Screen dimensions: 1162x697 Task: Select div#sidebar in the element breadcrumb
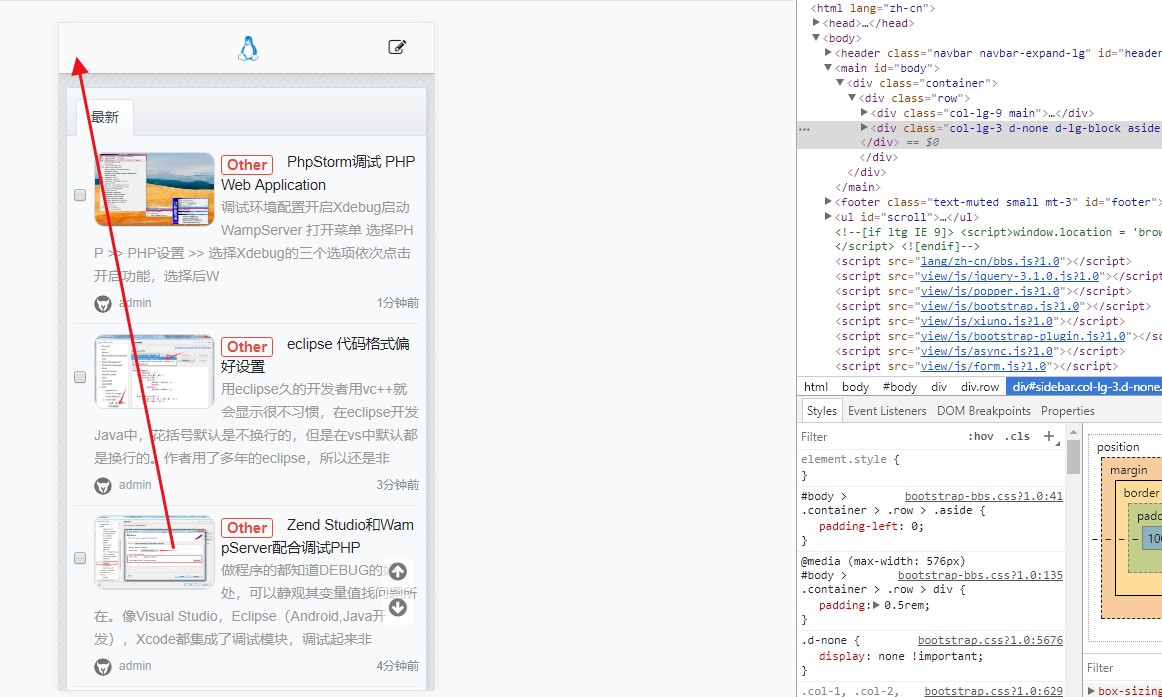pos(1084,387)
